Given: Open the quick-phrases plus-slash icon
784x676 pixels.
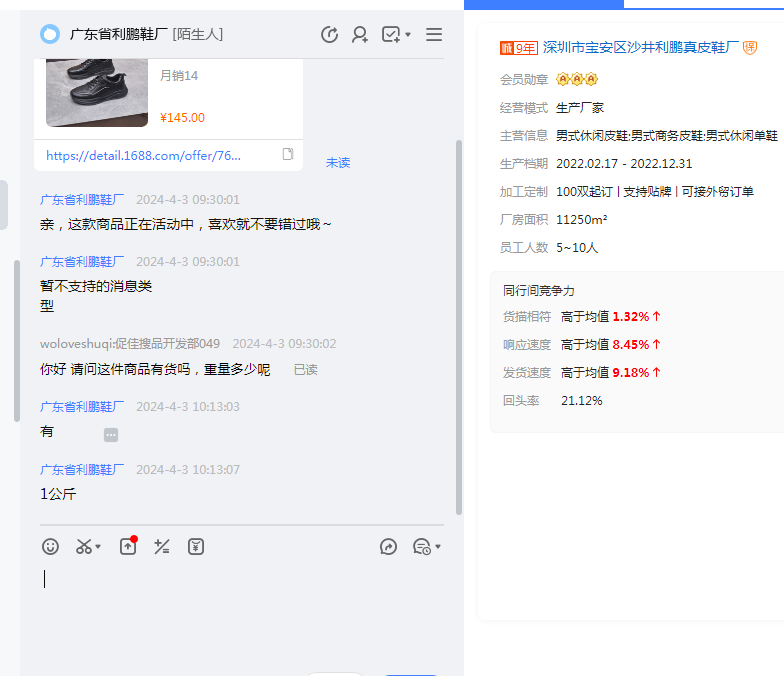Looking at the screenshot, I should tap(161, 547).
